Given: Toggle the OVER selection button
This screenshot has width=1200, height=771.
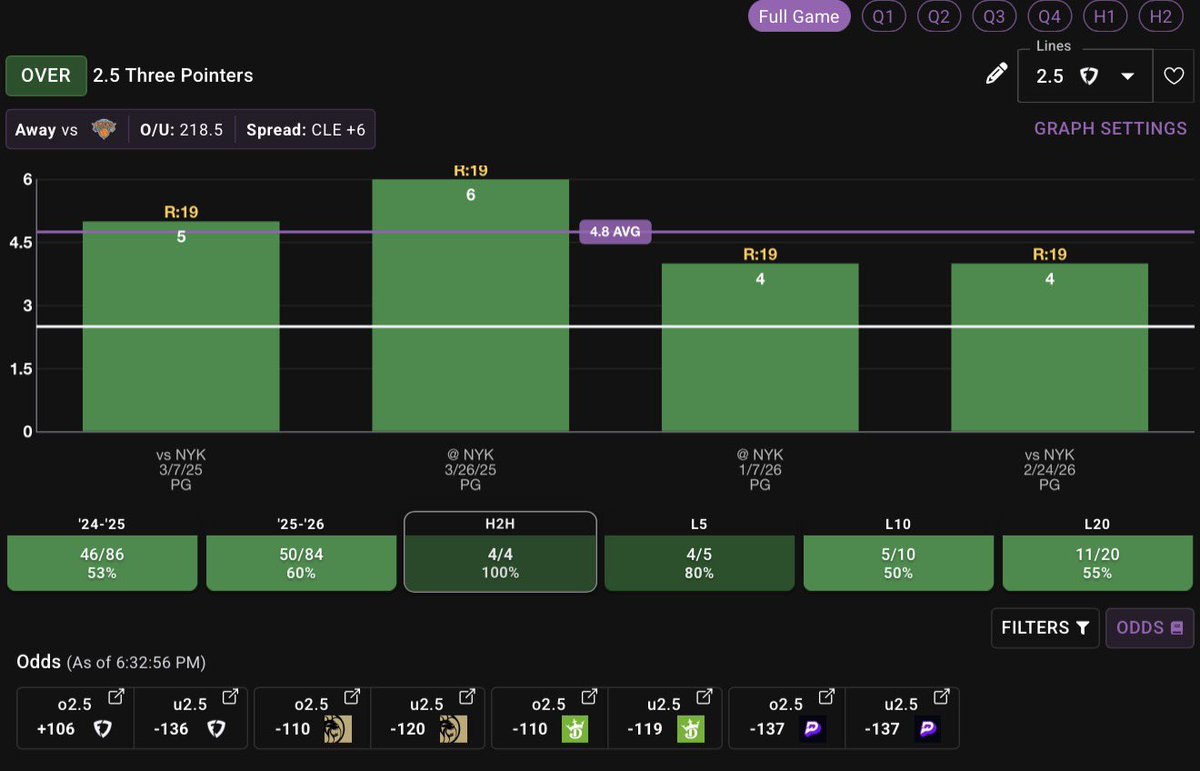Looking at the screenshot, I should (x=45, y=75).
